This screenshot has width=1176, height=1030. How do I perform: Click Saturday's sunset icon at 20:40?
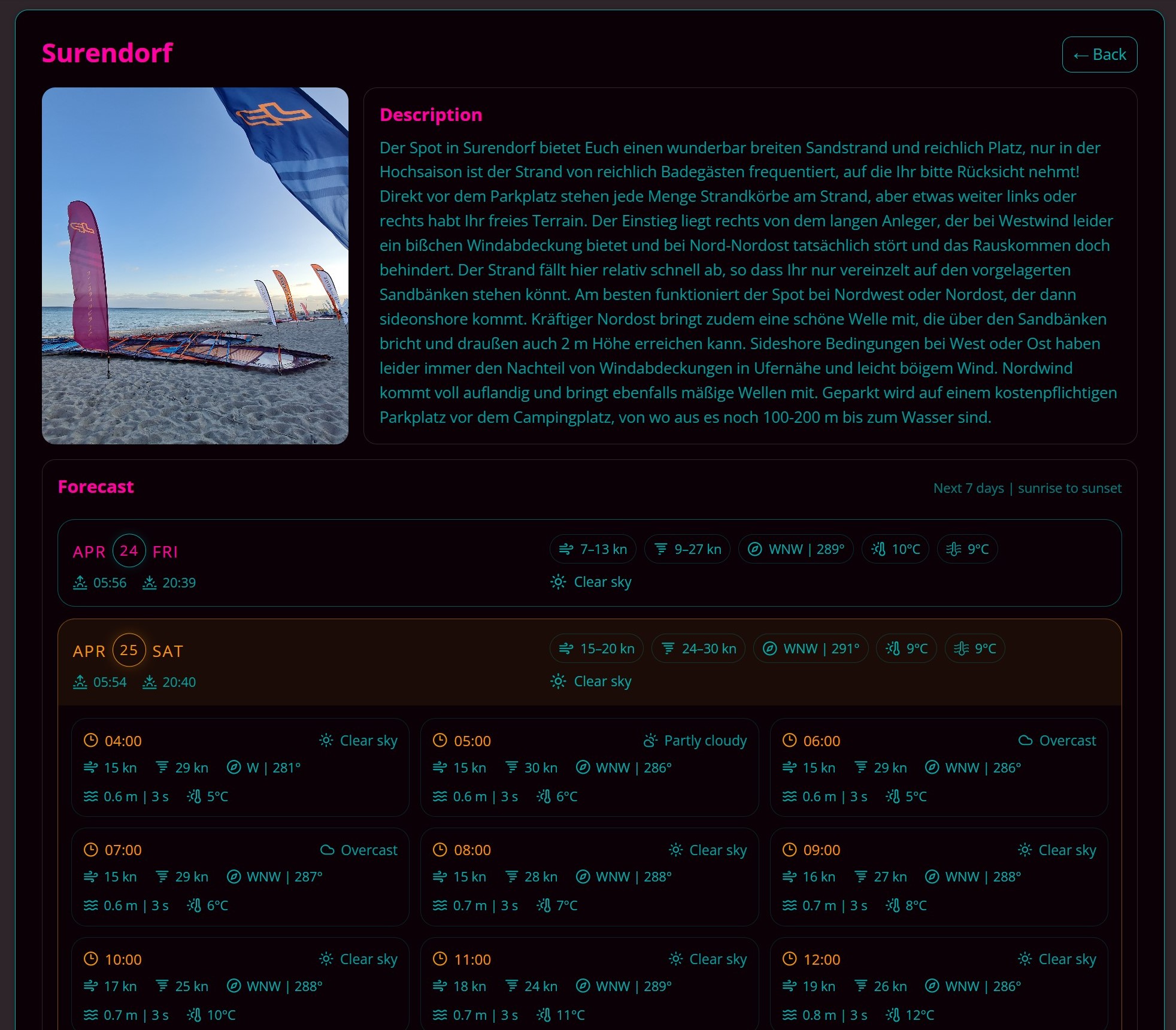coord(150,682)
